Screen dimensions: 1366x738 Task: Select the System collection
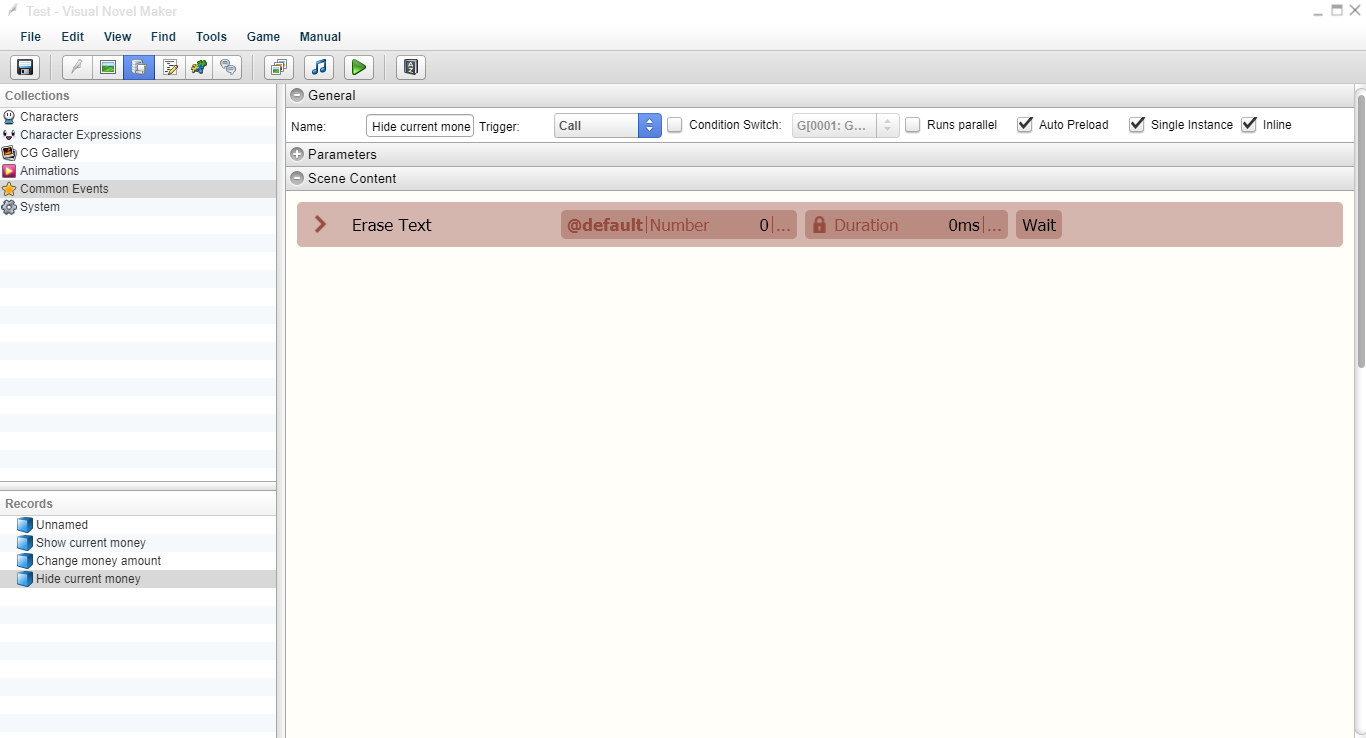tap(138, 207)
